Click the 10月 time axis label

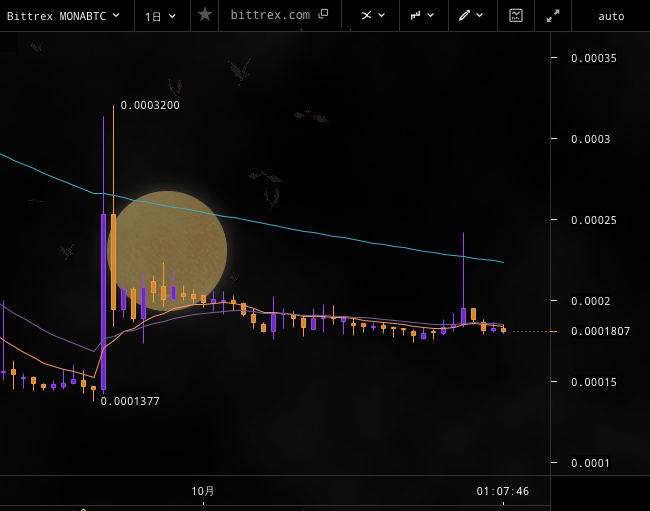pyautogui.click(x=203, y=491)
